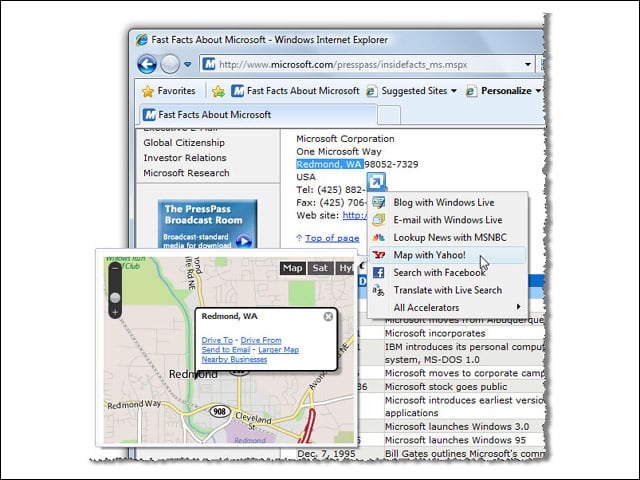Open the Global Citizenship sidebar link
Screen dimensions: 640x480
[184, 143]
